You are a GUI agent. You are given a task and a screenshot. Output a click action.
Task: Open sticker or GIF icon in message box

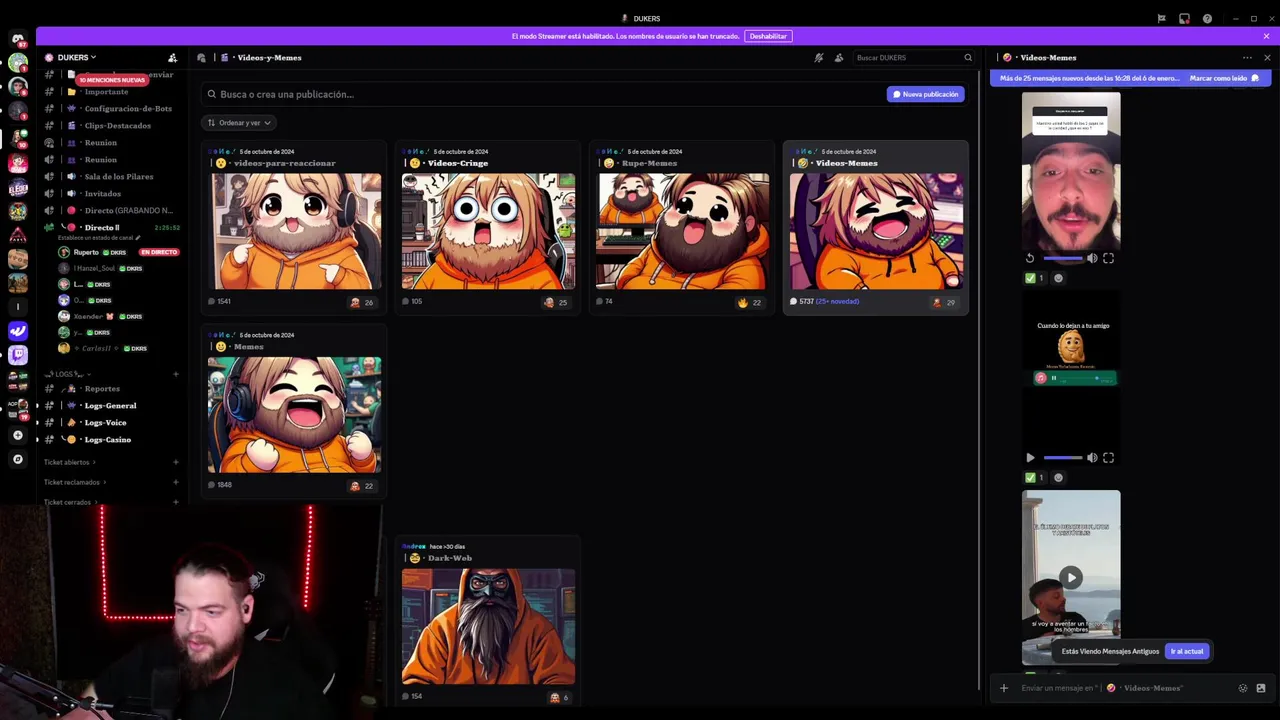pyautogui.click(x=1261, y=688)
